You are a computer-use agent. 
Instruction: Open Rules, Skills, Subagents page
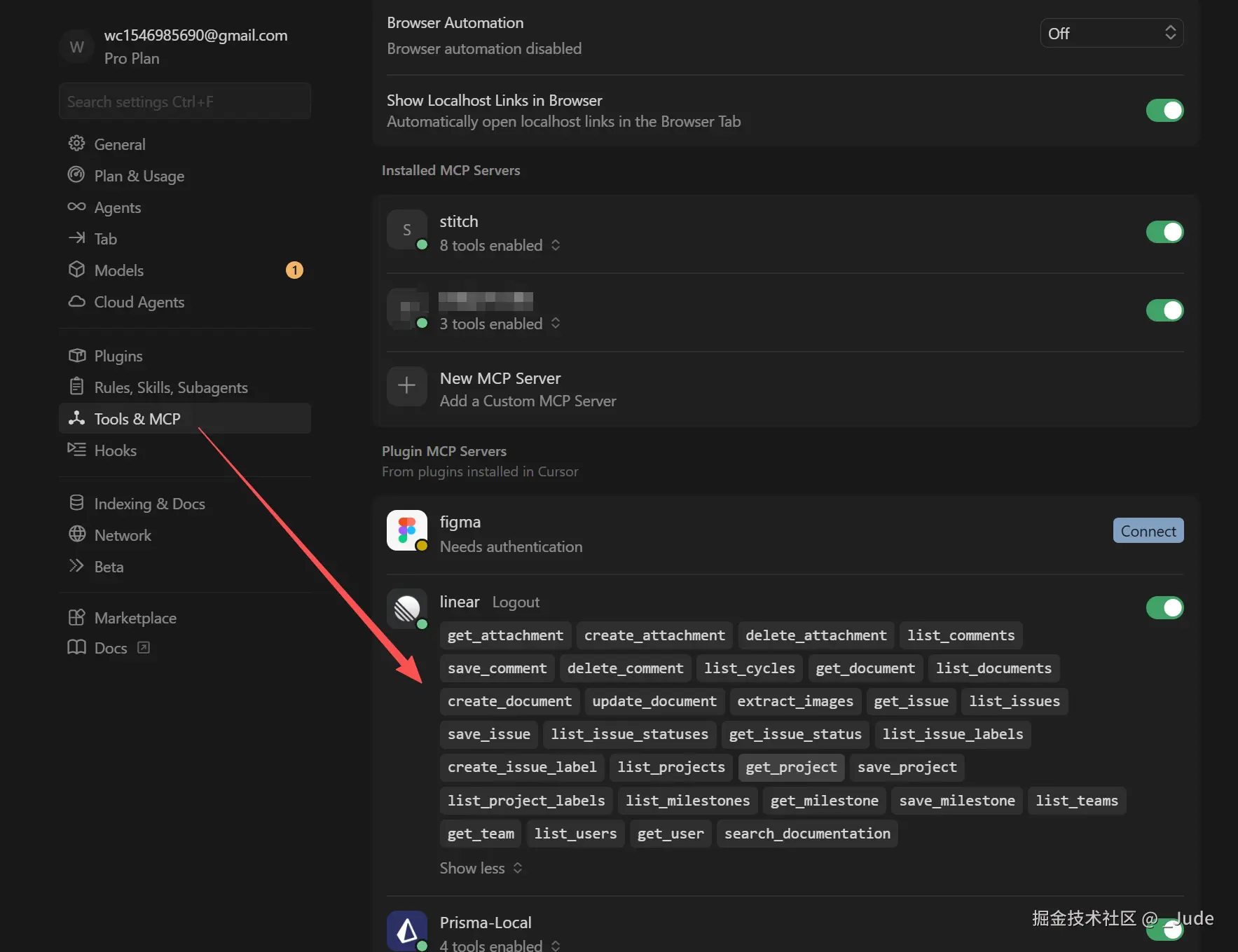[x=185, y=387]
